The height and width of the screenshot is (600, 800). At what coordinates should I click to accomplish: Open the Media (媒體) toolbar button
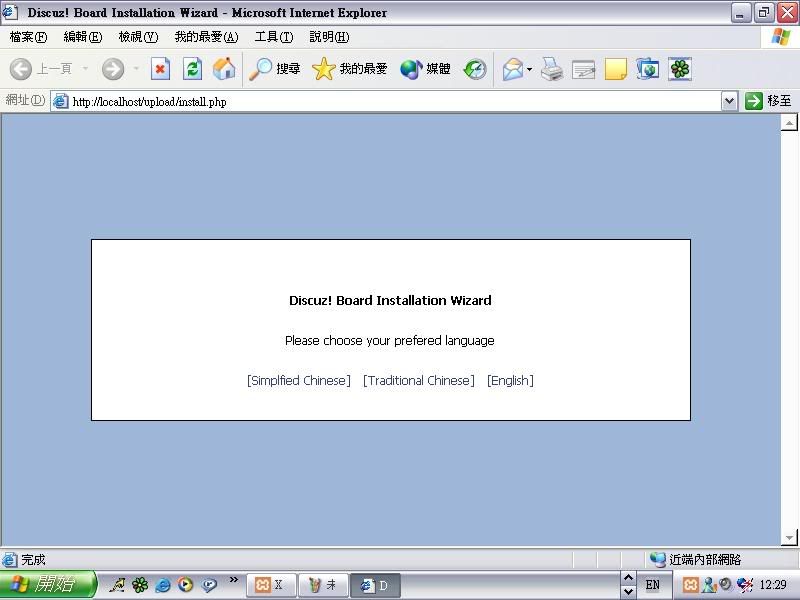pos(425,69)
